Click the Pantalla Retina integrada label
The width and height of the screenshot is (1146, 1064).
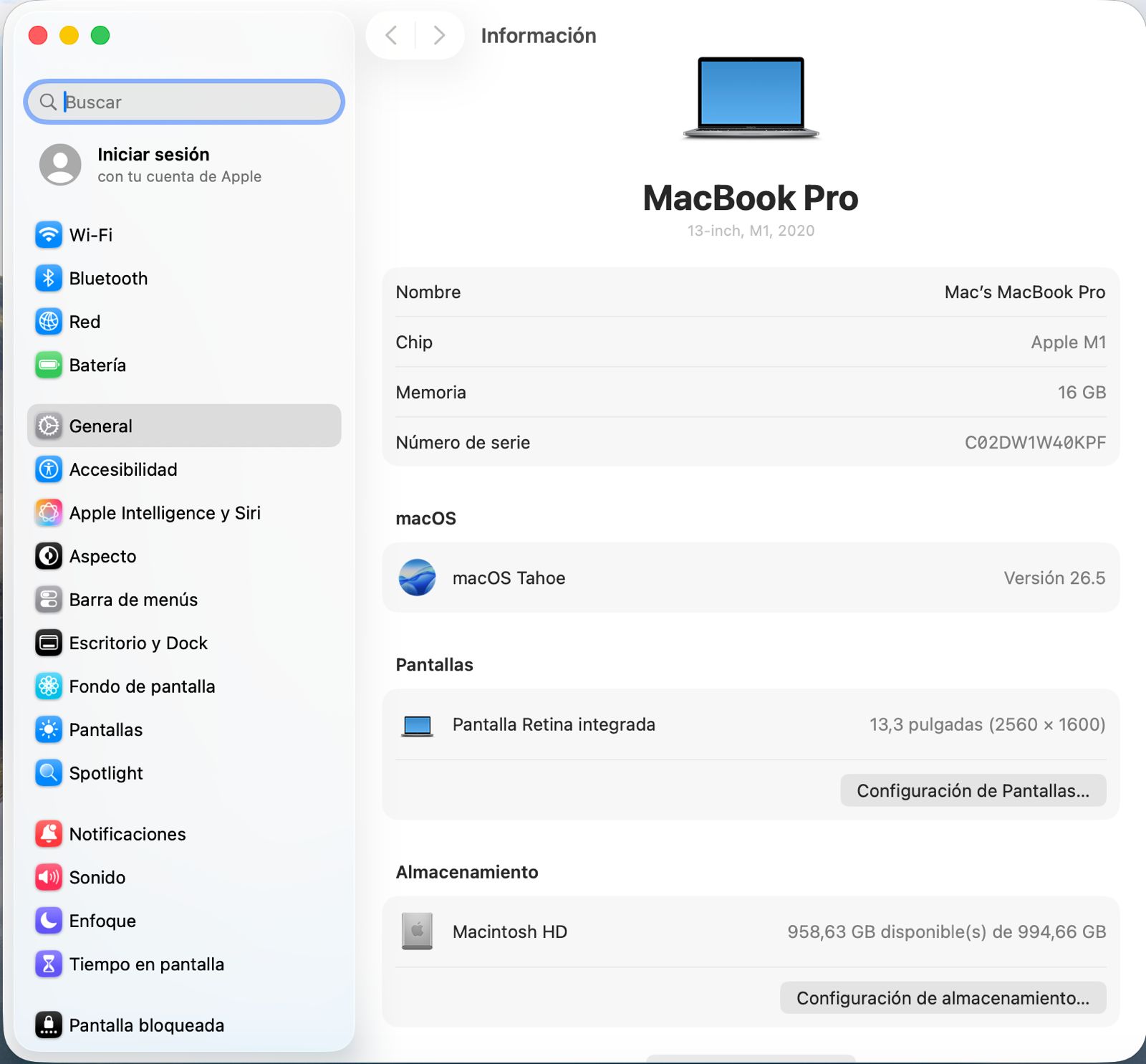coord(554,724)
